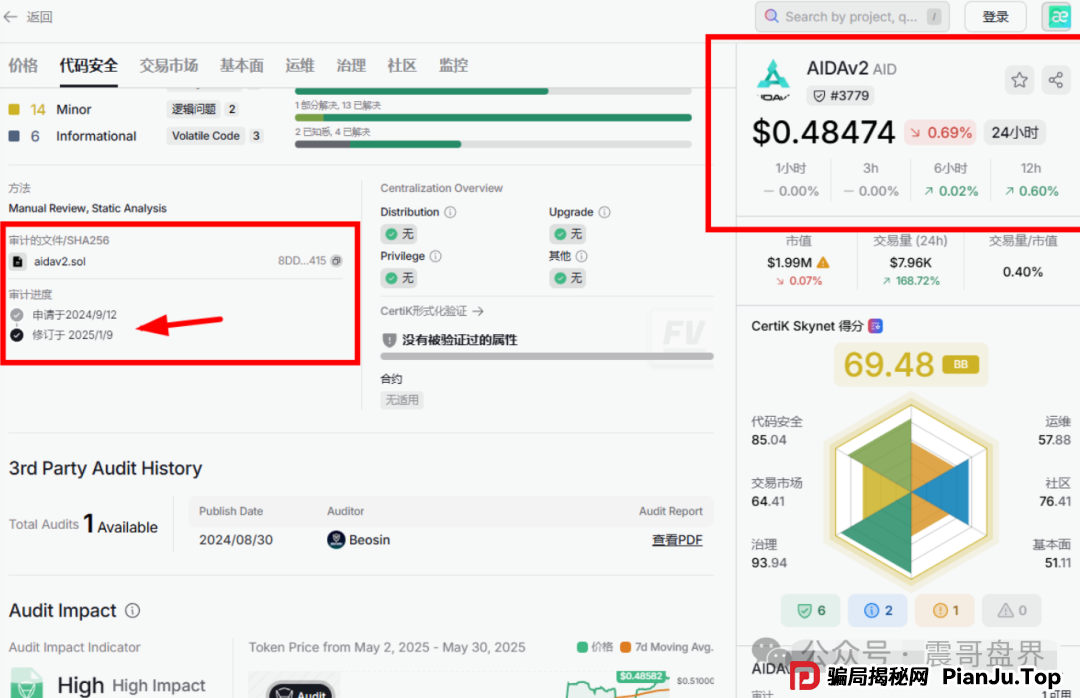Viewport: 1080px width, 698px height.
Task: Open the Distribution info tooltip
Action: (x=450, y=212)
